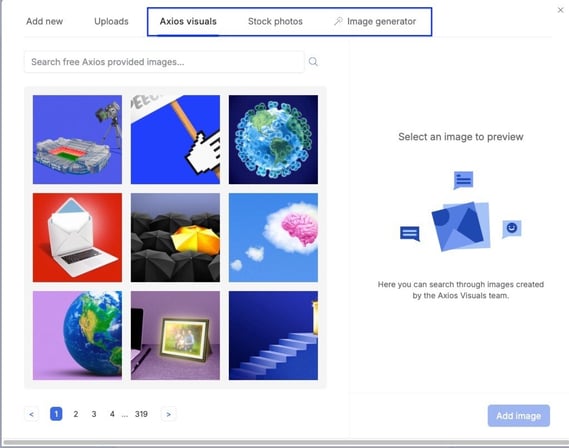Image resolution: width=569 pixels, height=448 pixels.
Task: Choose the blue staircase image
Action: pos(273,336)
